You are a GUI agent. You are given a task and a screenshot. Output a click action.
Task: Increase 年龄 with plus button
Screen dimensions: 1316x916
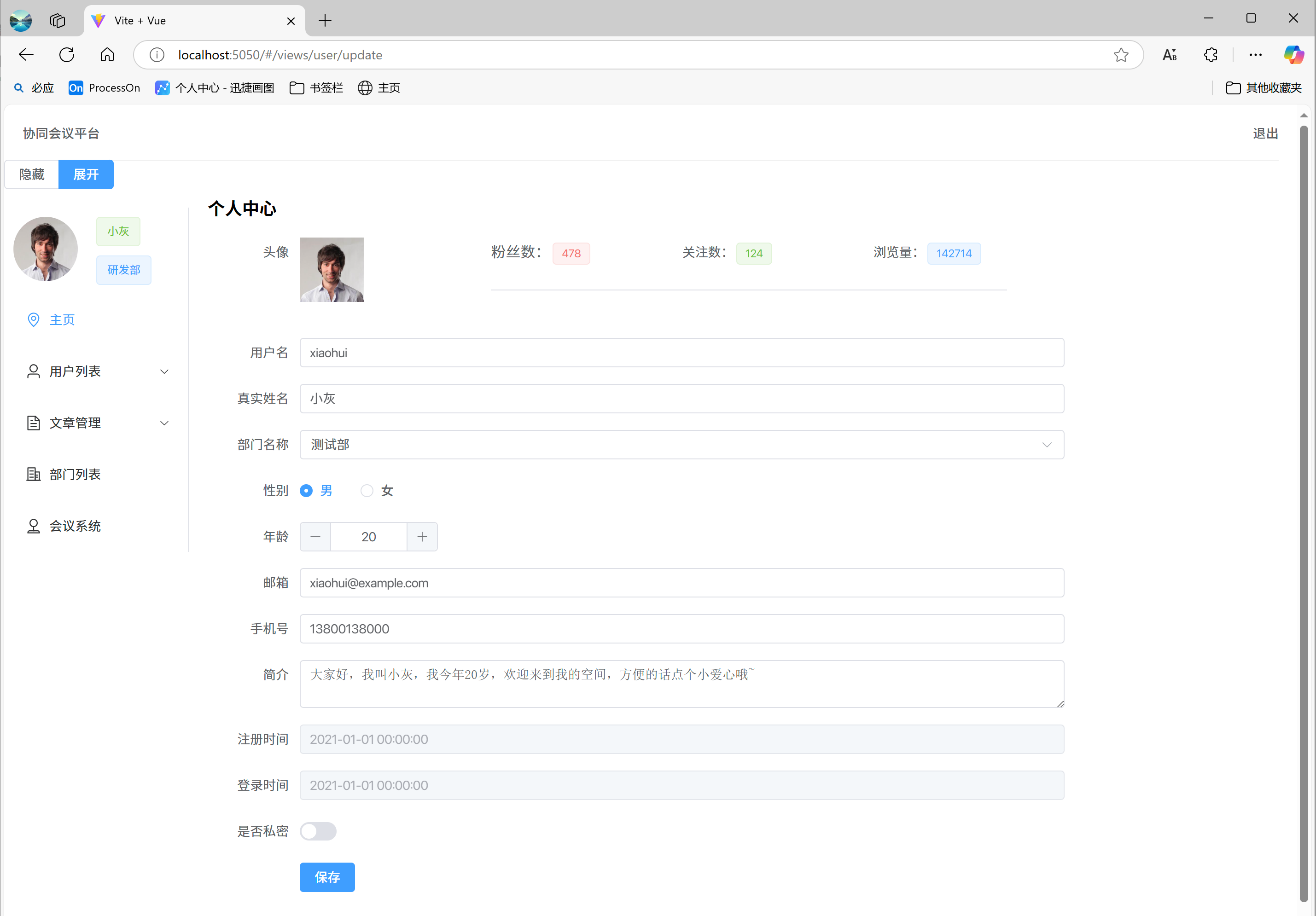(x=422, y=537)
